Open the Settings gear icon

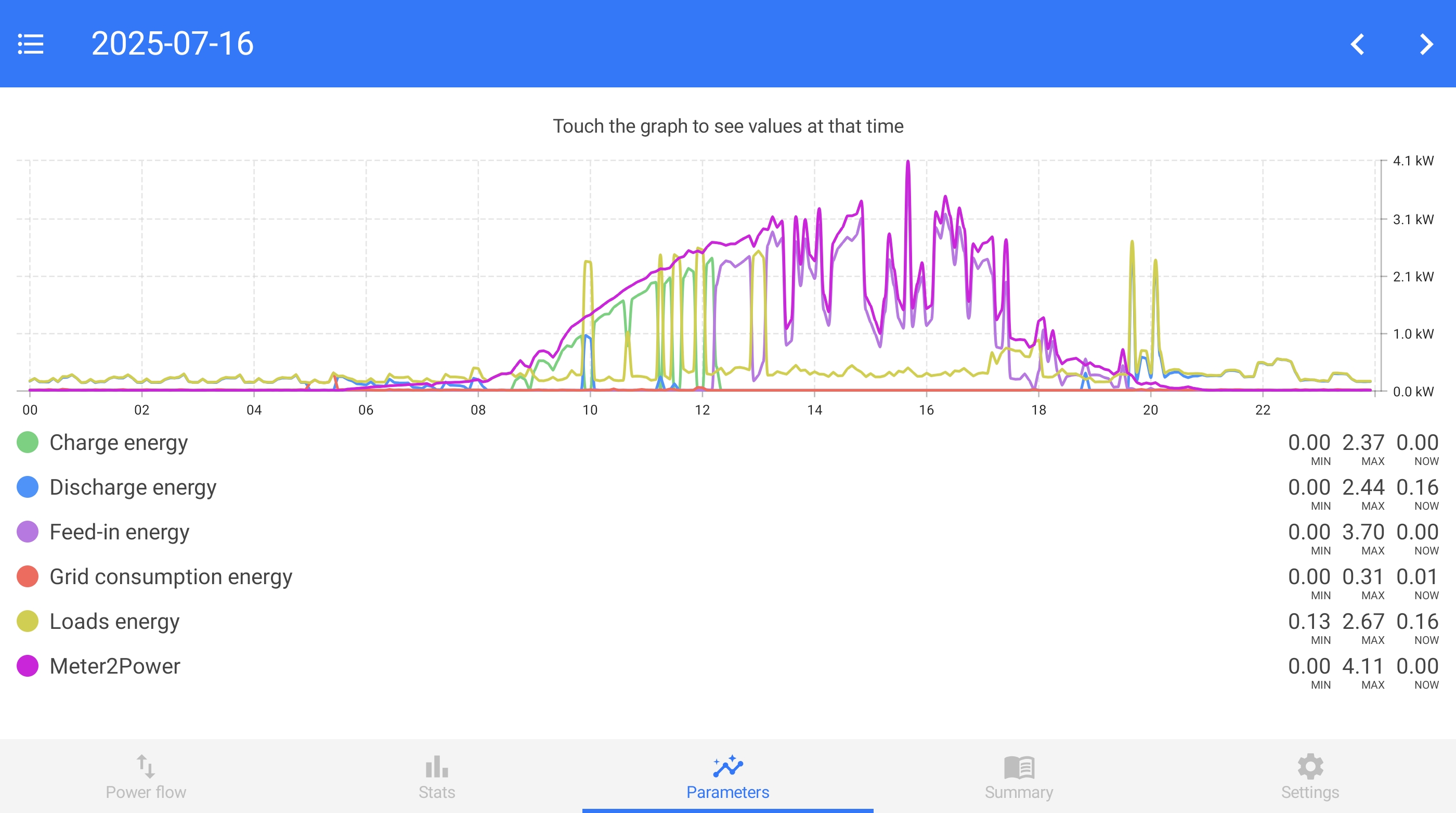pyautogui.click(x=1310, y=767)
